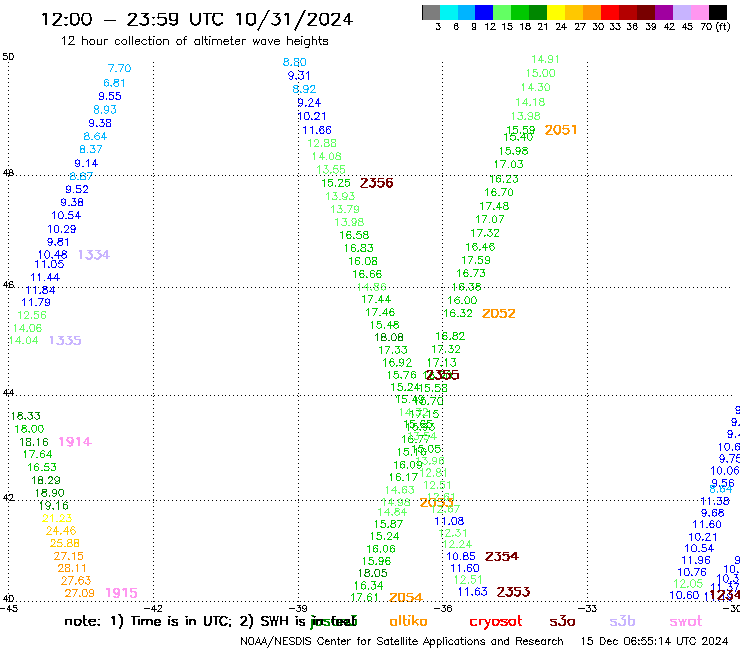Click the swot time stamp '1915'

[121, 593]
